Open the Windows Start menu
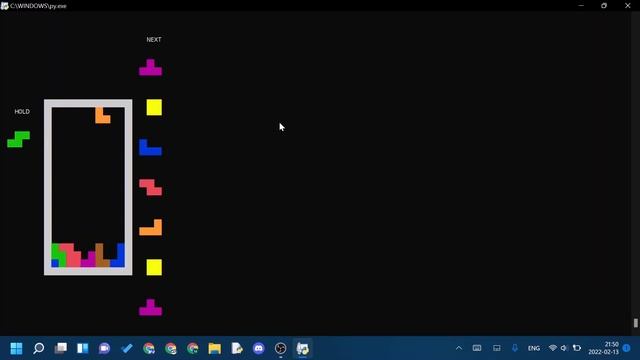 point(16,348)
